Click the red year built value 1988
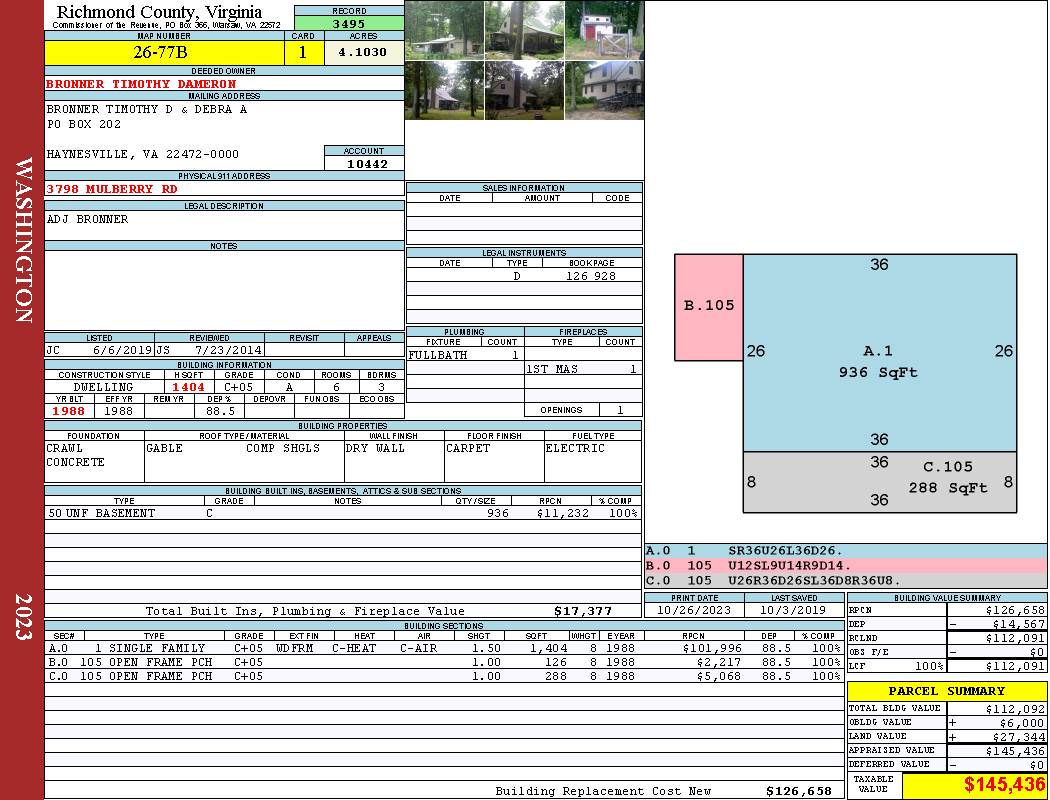Viewport: 1050px width, 800px height. pyautogui.click(x=69, y=410)
